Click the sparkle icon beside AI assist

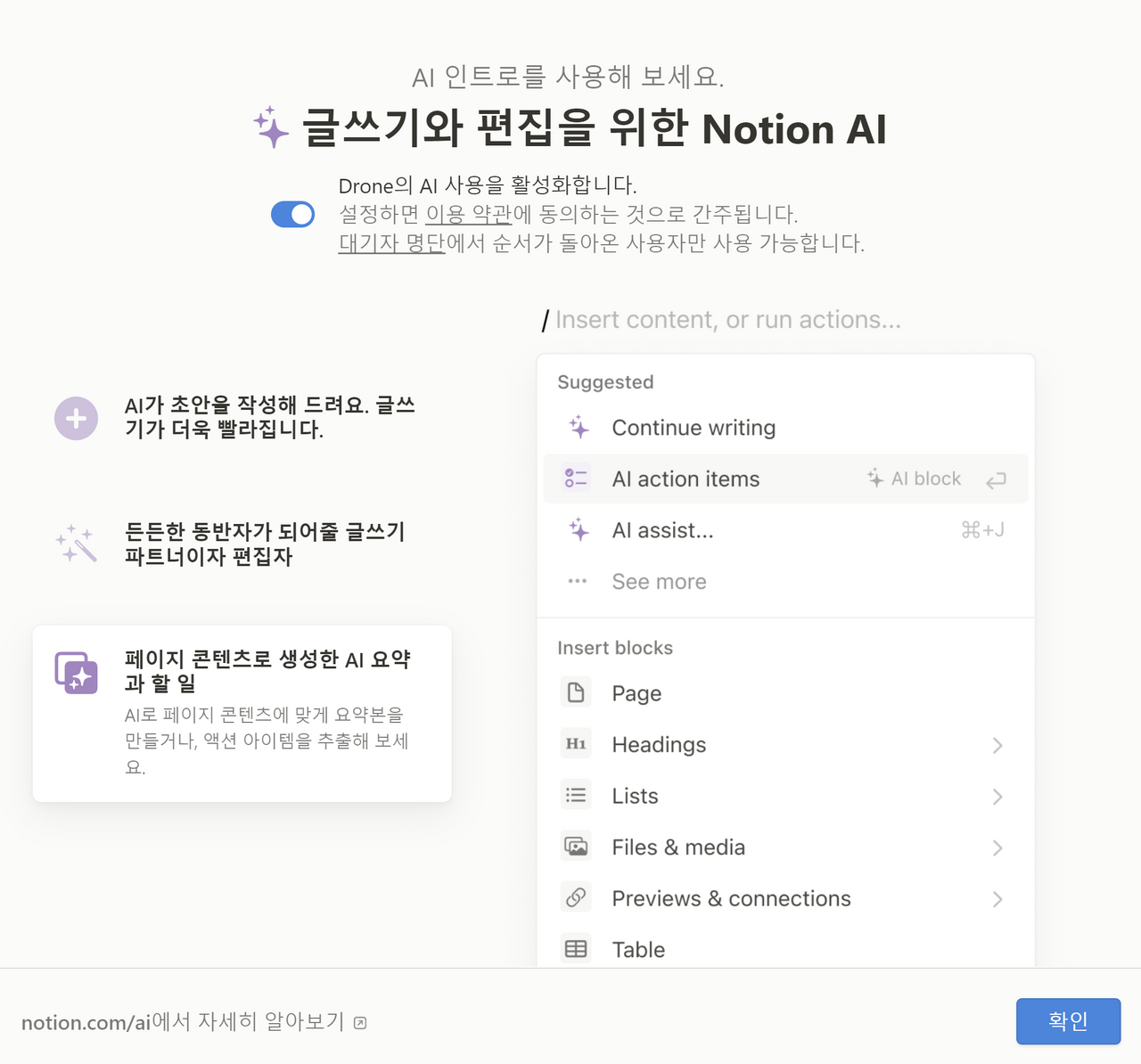[579, 530]
